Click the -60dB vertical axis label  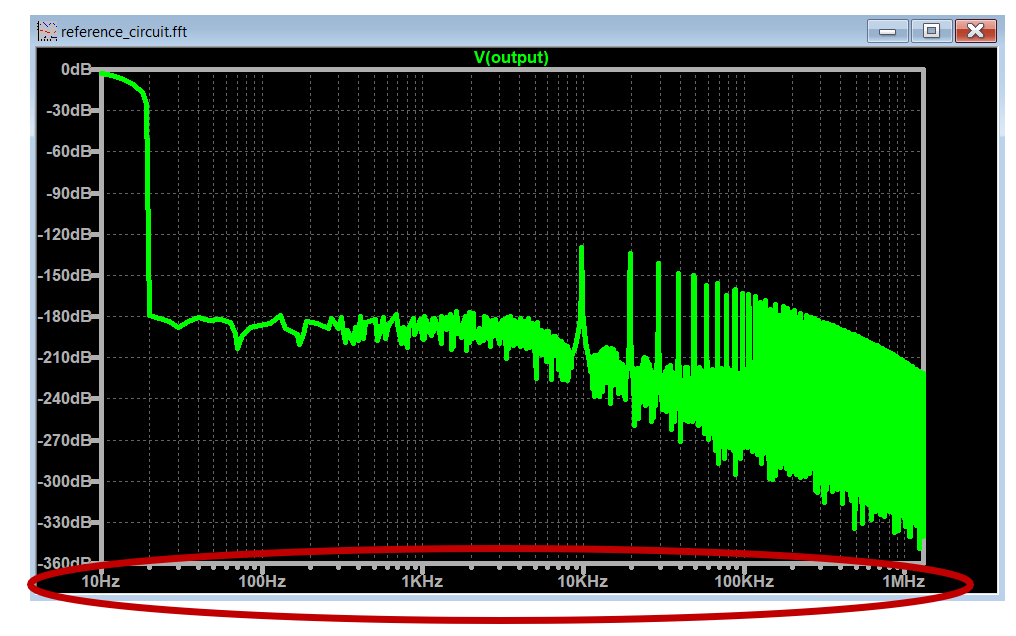[68, 152]
